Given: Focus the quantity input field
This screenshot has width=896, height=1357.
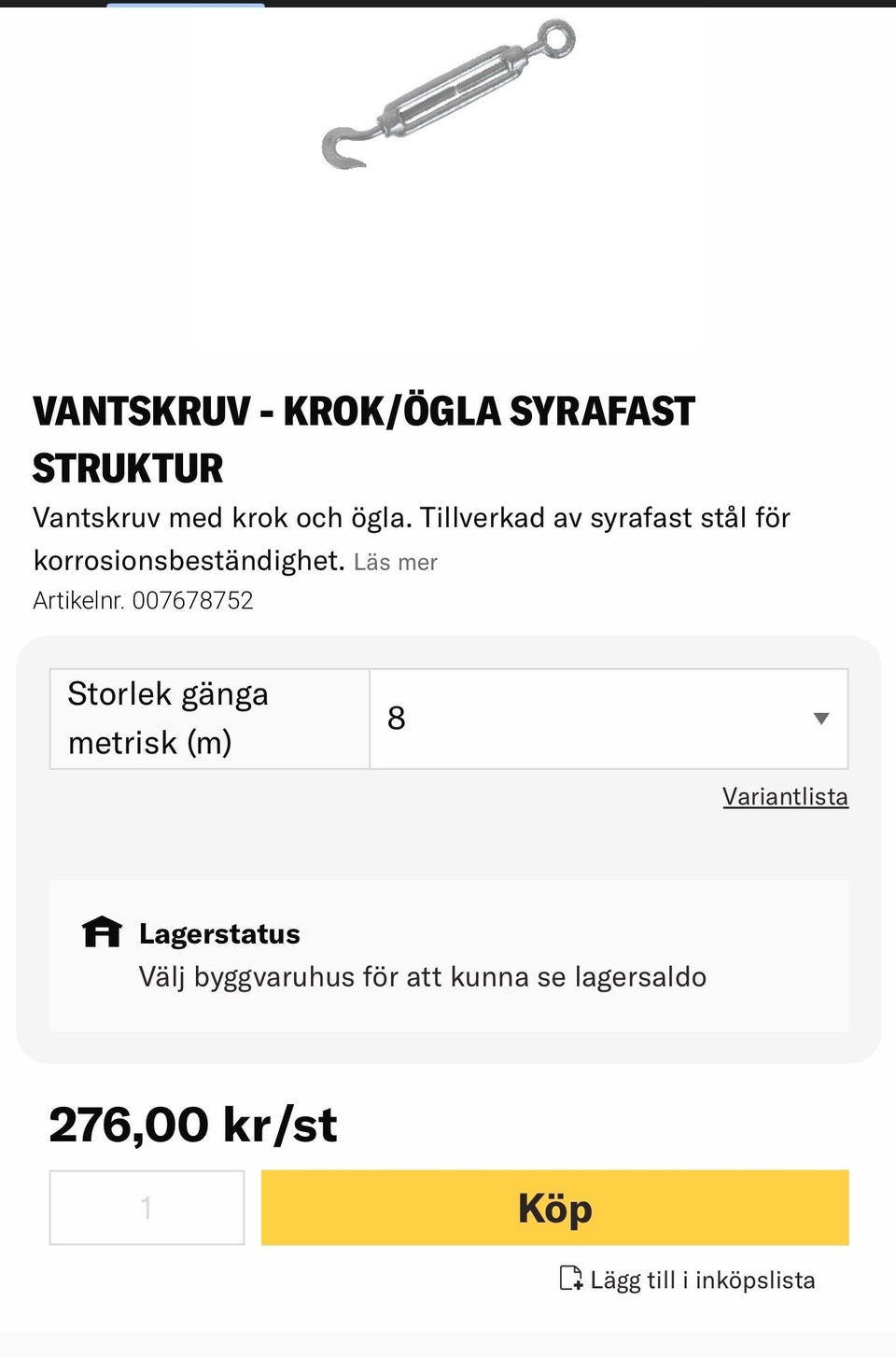Looking at the screenshot, I should (147, 1208).
